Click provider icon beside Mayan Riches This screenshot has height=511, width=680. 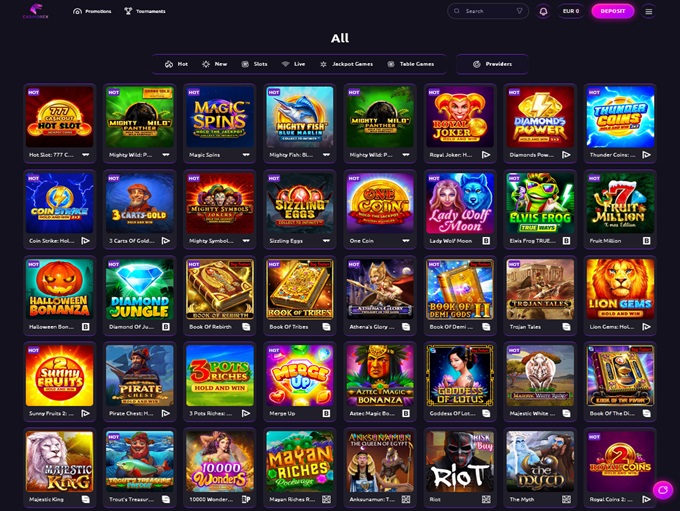(326, 499)
